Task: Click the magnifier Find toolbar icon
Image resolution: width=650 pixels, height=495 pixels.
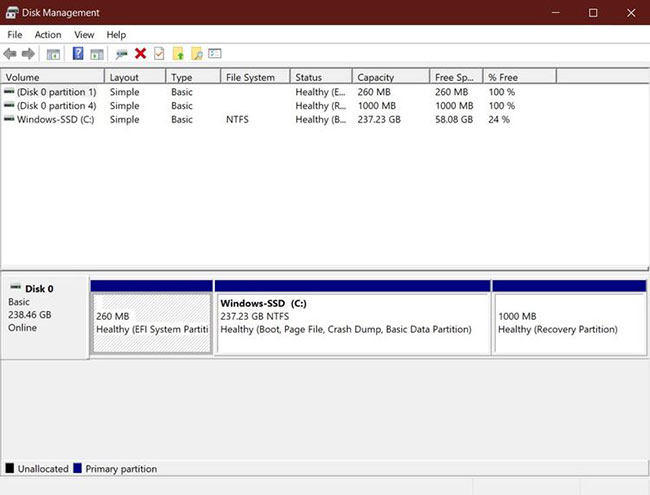Action: [196, 54]
